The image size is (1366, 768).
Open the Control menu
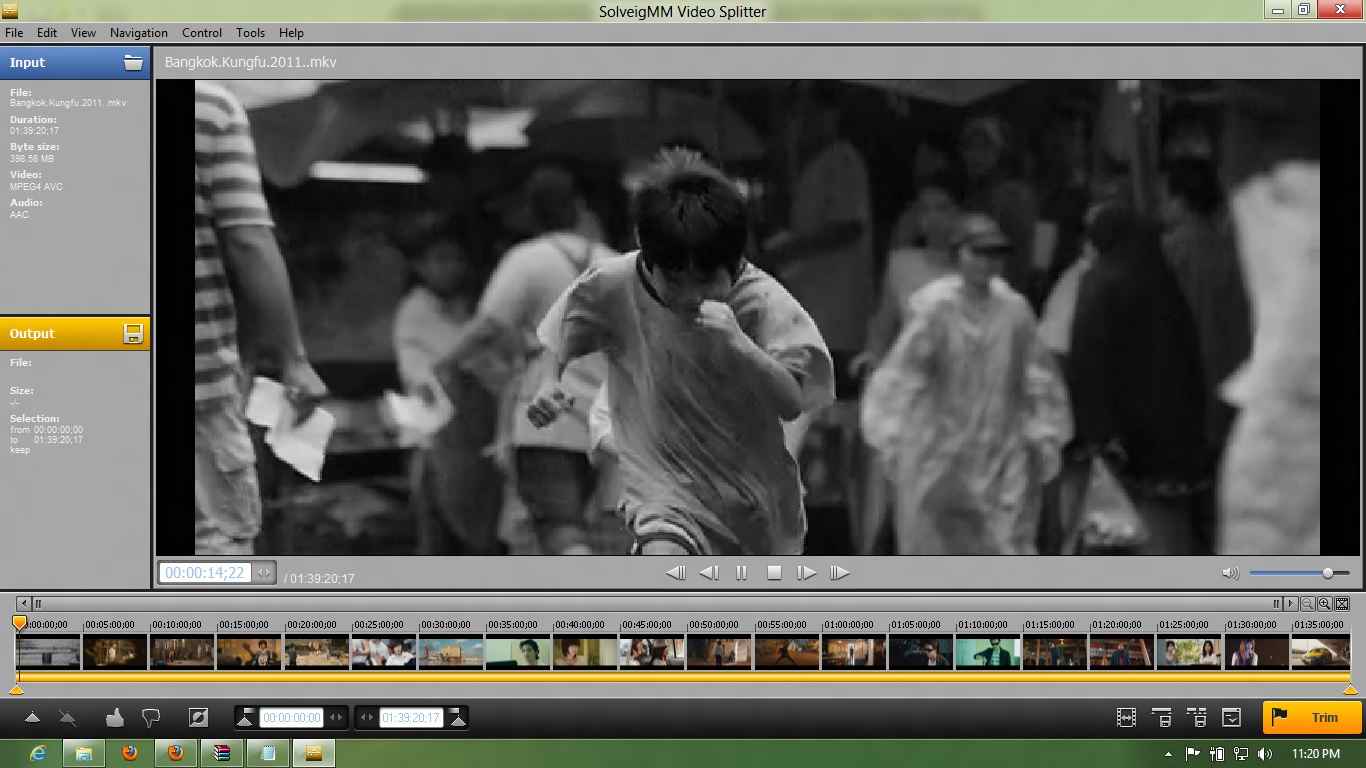click(x=202, y=33)
